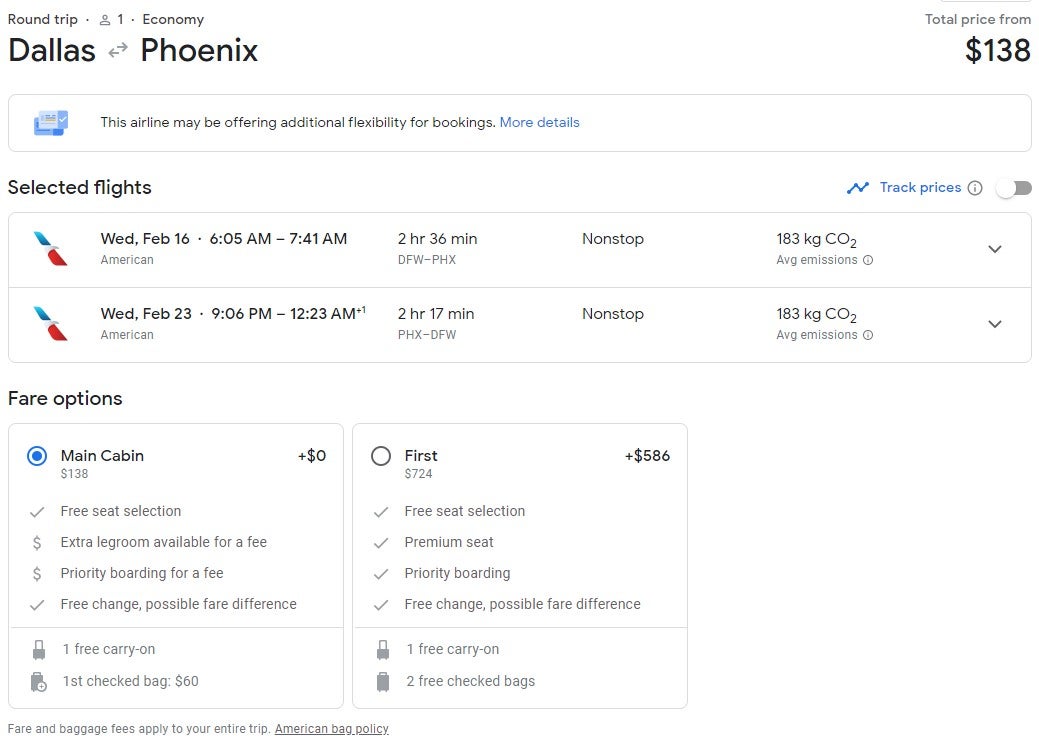Click the American Airlines logo on the Feb 23 flight
1039x745 pixels.
tap(52, 323)
